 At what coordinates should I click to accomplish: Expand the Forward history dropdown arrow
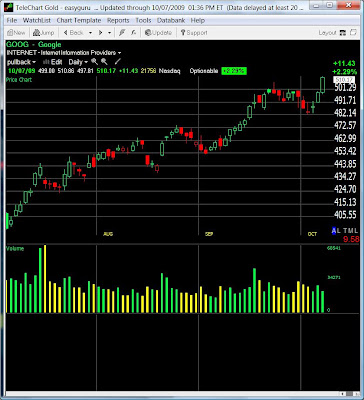click(x=109, y=33)
